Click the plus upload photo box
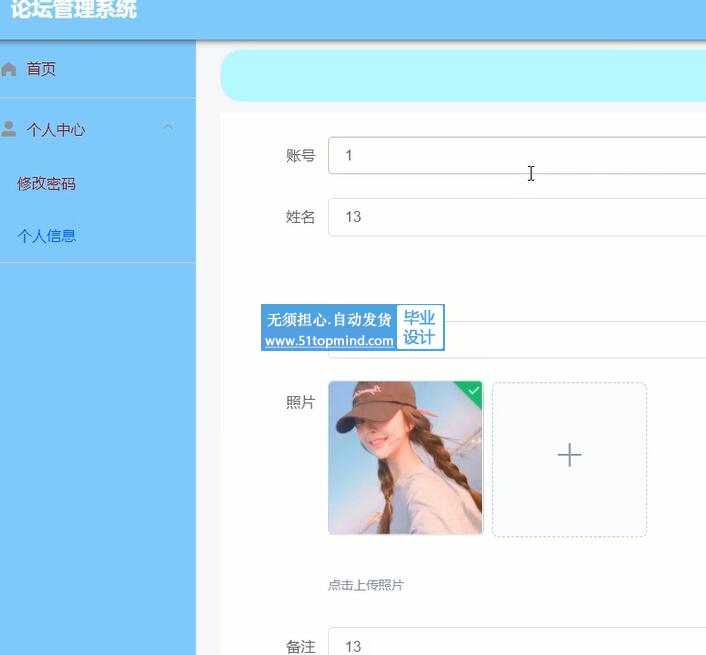 click(x=570, y=459)
